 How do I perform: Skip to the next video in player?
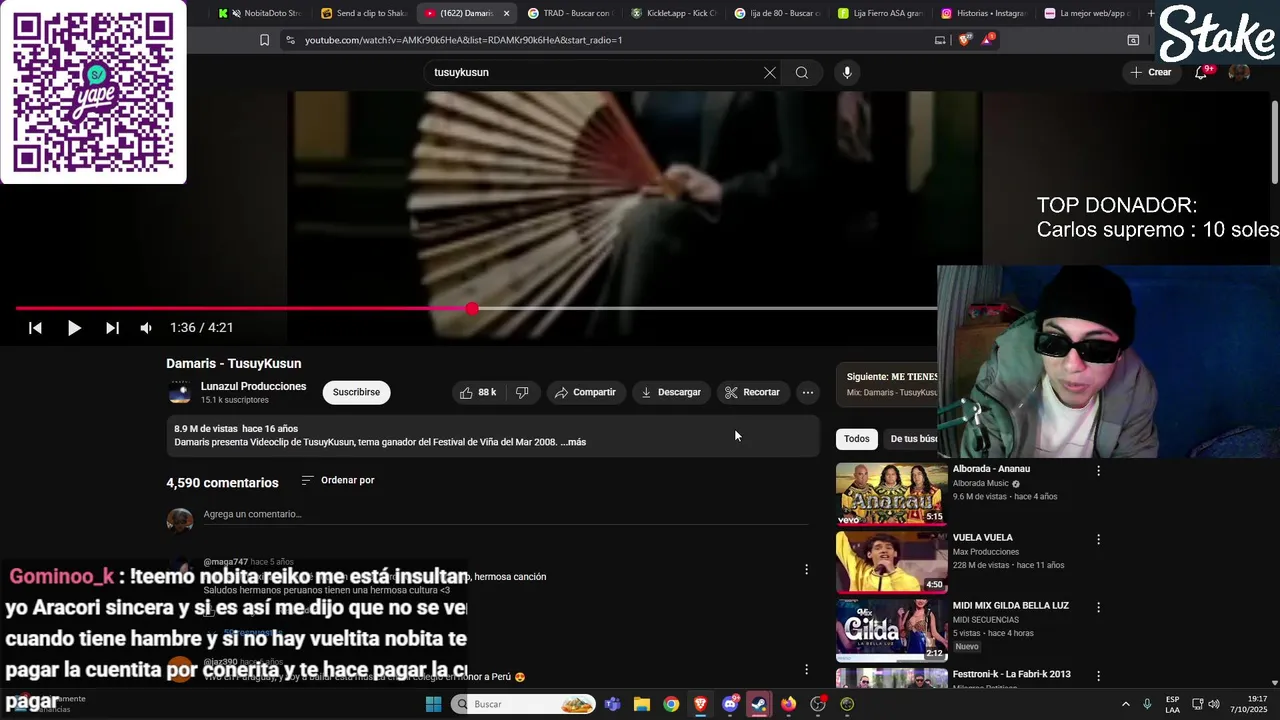pos(112,328)
